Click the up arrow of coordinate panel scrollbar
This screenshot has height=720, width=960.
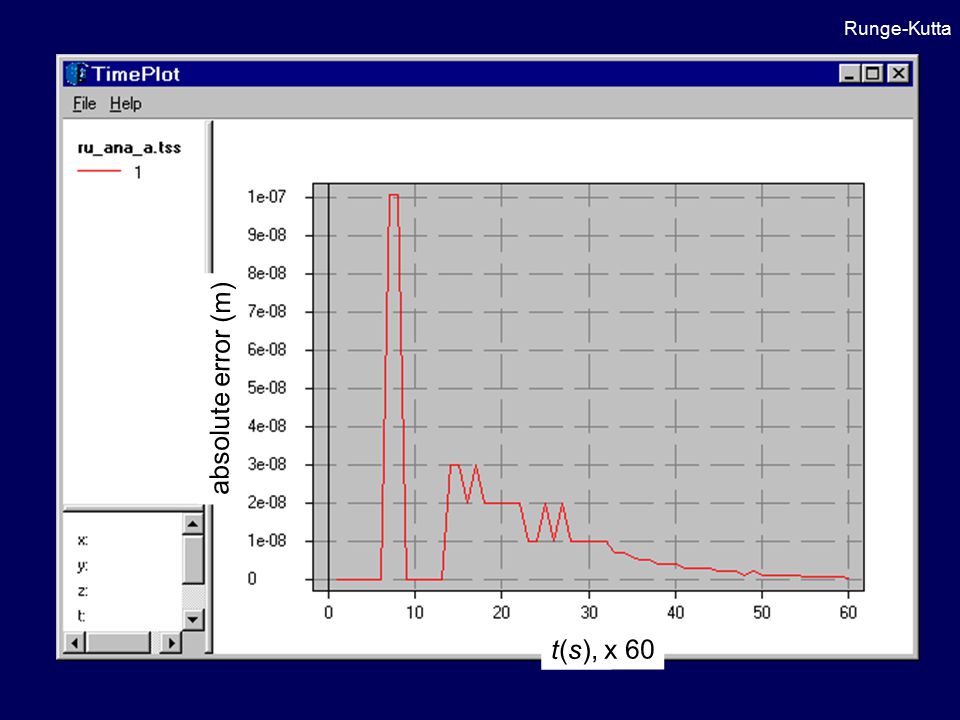(x=193, y=523)
